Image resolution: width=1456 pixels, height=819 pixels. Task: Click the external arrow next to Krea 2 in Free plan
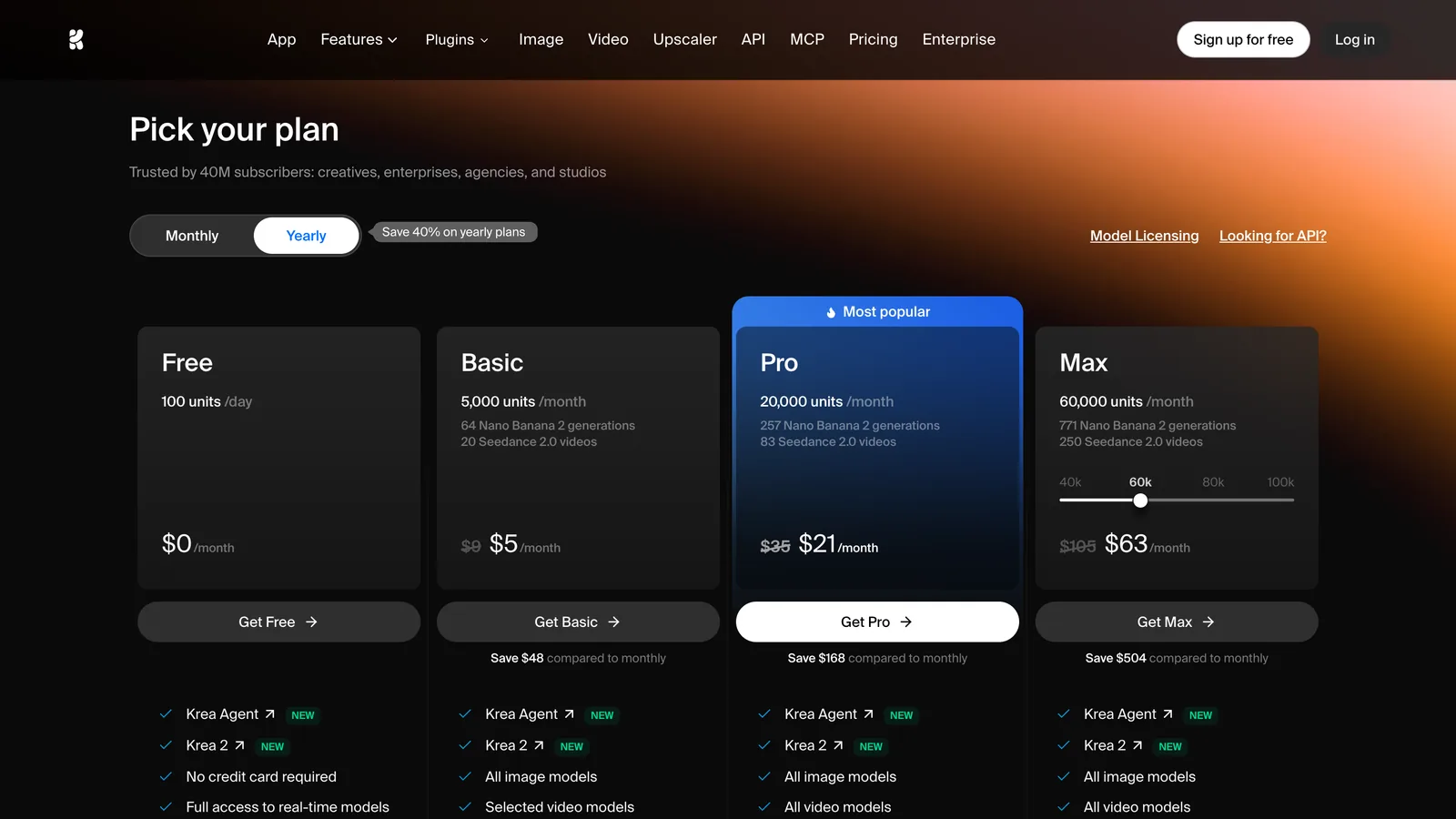[240, 745]
